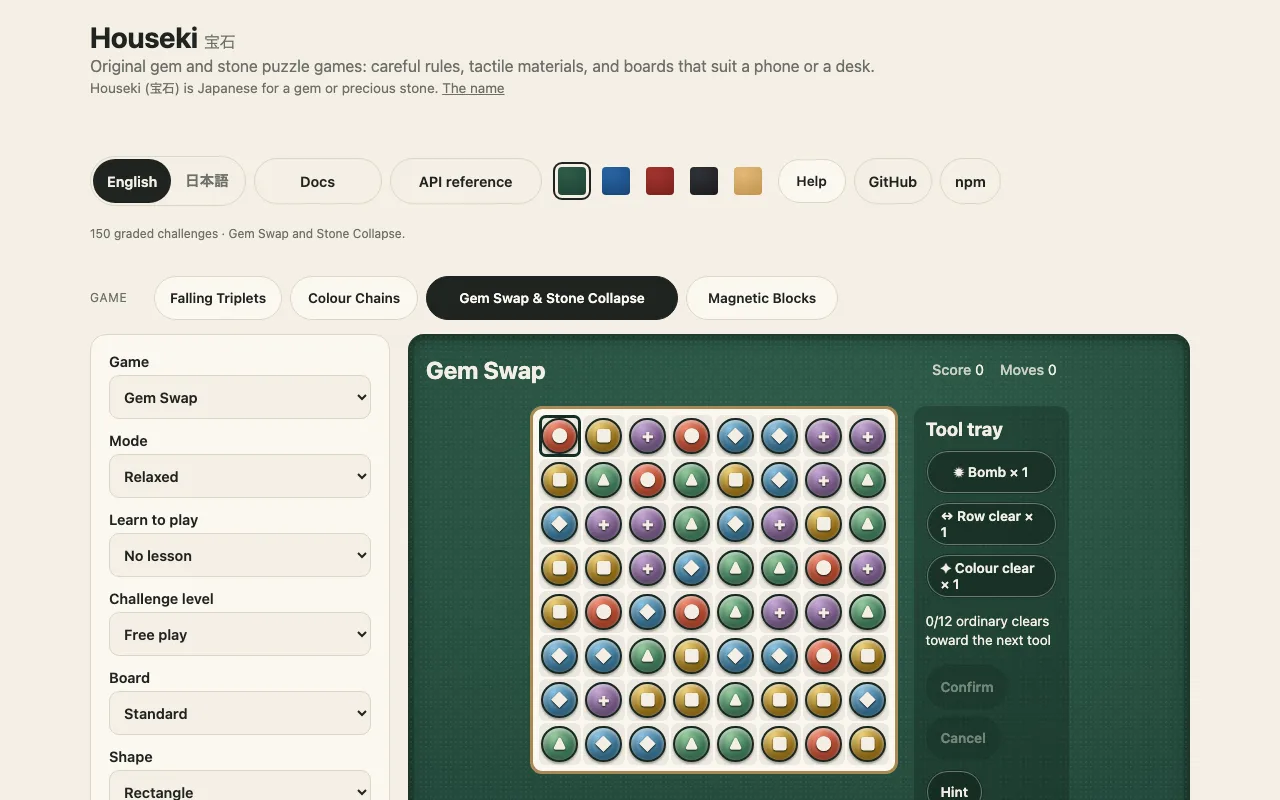Select the yellow square gem in the third board row
Viewport: 1280px width, 800px height.
pyautogui.click(x=824, y=524)
